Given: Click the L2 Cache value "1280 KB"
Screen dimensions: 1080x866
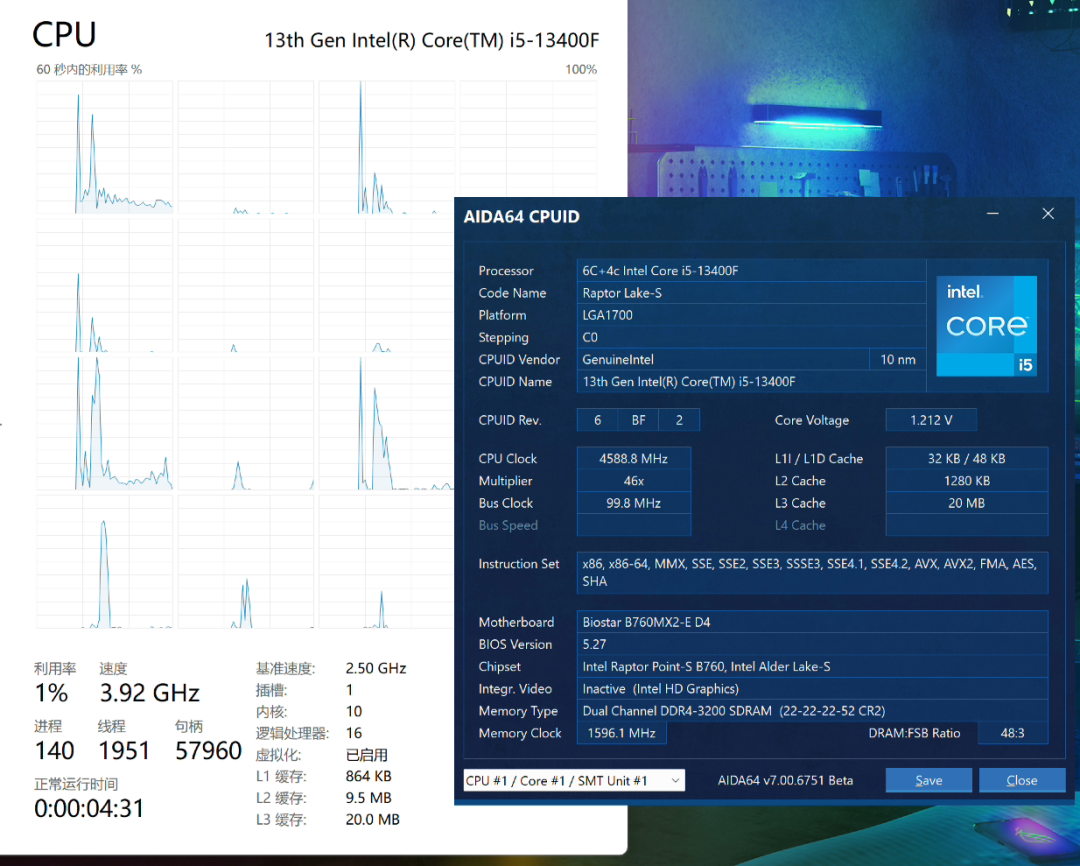Looking at the screenshot, I should point(966,481).
